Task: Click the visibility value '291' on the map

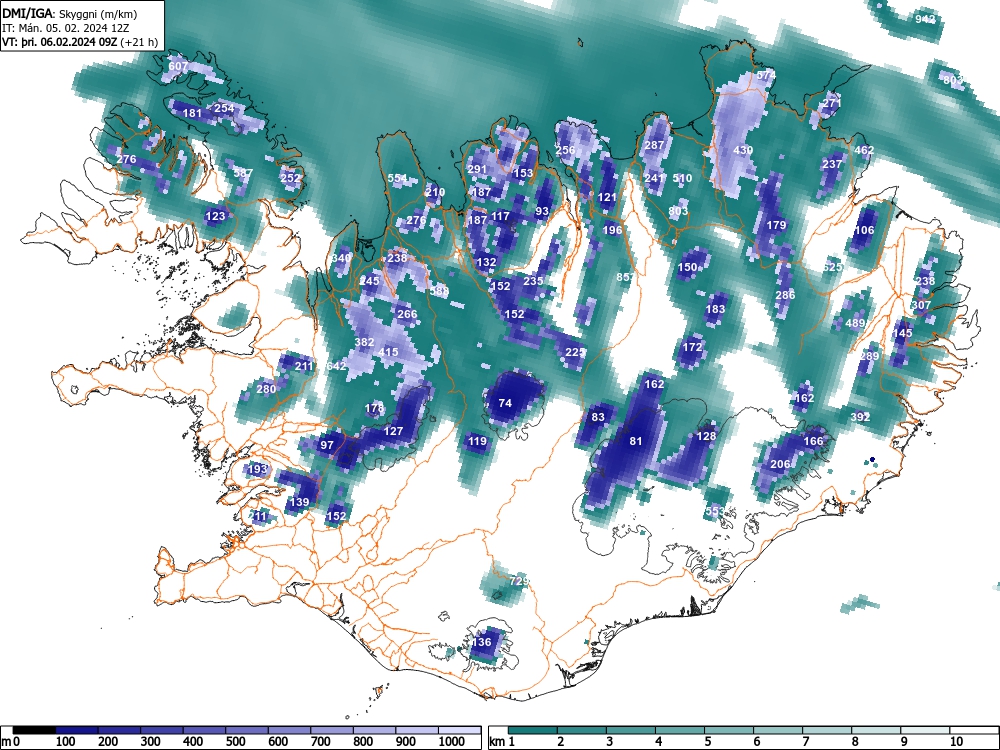Action: [x=477, y=169]
